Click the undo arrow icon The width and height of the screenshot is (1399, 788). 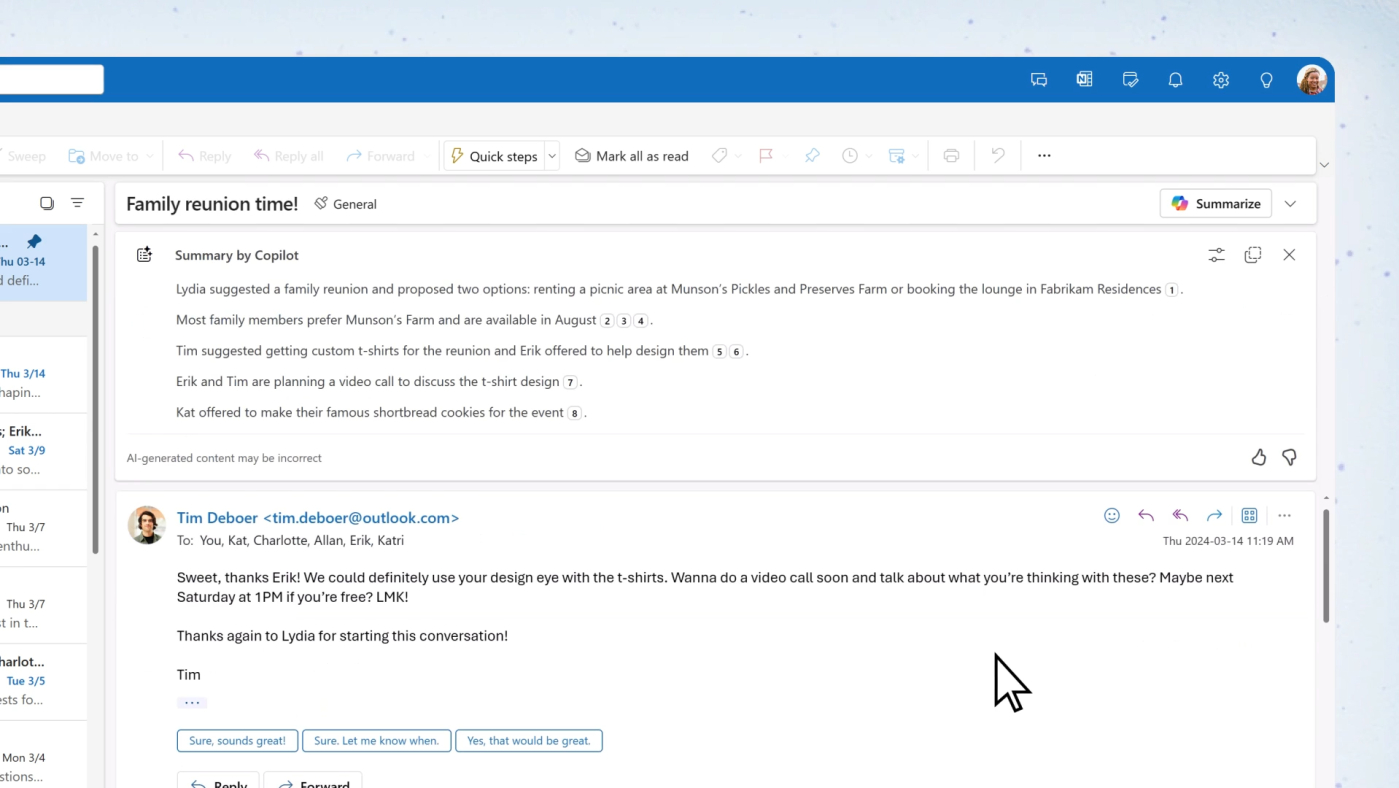[998, 156]
